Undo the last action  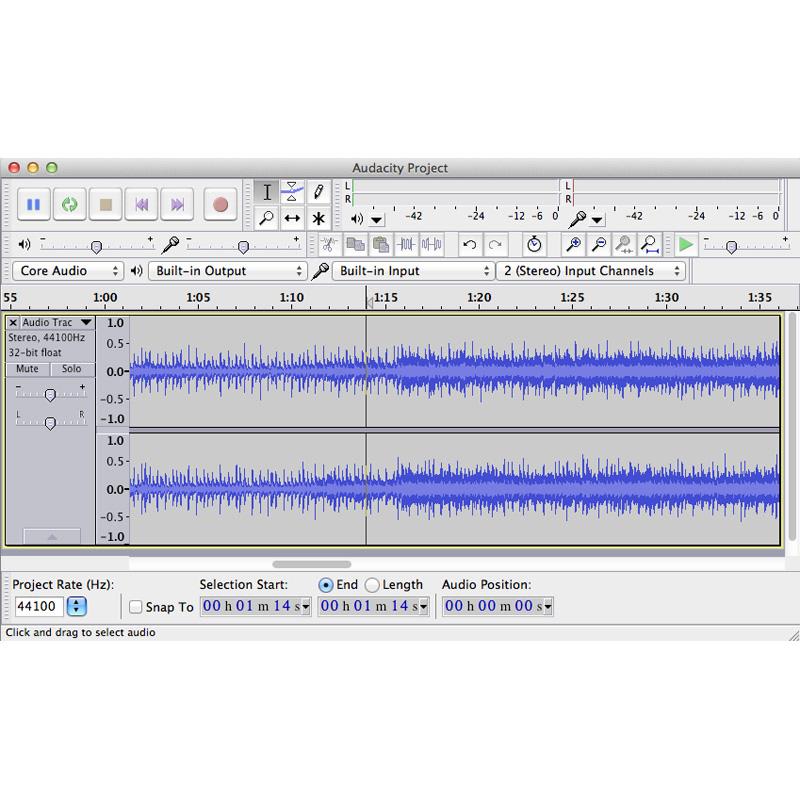pyautogui.click(x=470, y=245)
